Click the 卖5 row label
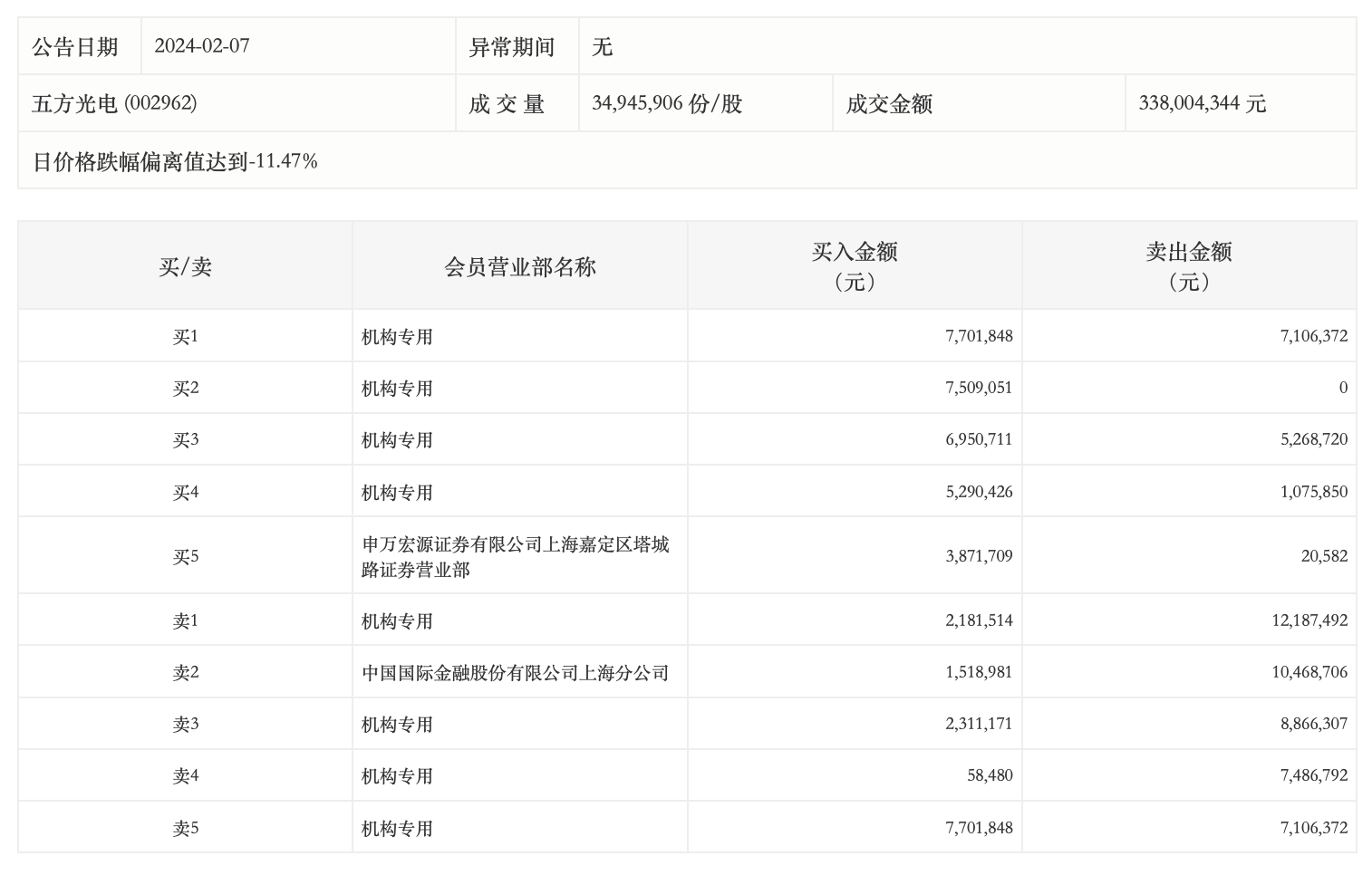The width and height of the screenshot is (1372, 875). click(185, 828)
